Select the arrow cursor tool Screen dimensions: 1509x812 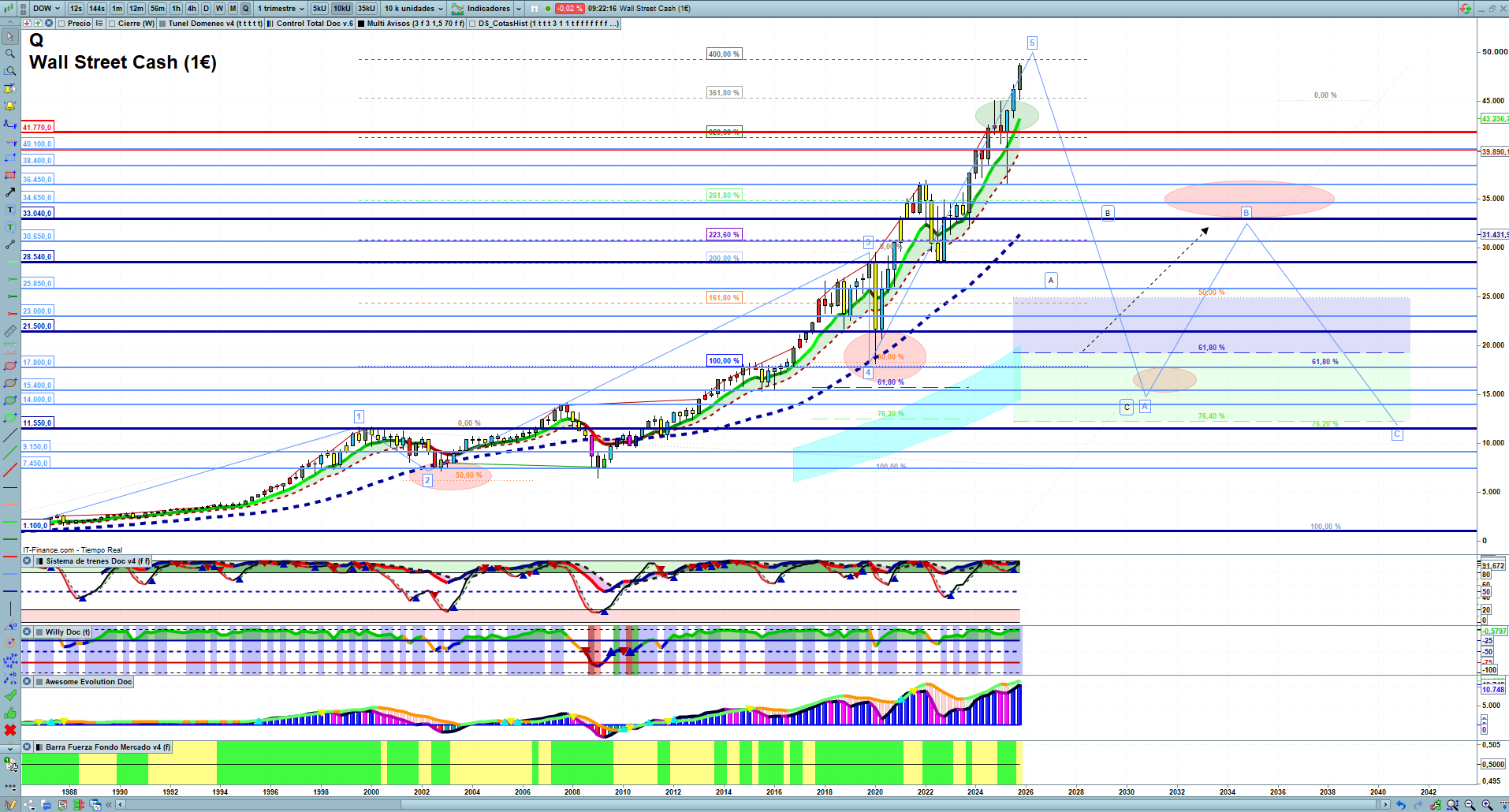pyautogui.click(x=10, y=36)
